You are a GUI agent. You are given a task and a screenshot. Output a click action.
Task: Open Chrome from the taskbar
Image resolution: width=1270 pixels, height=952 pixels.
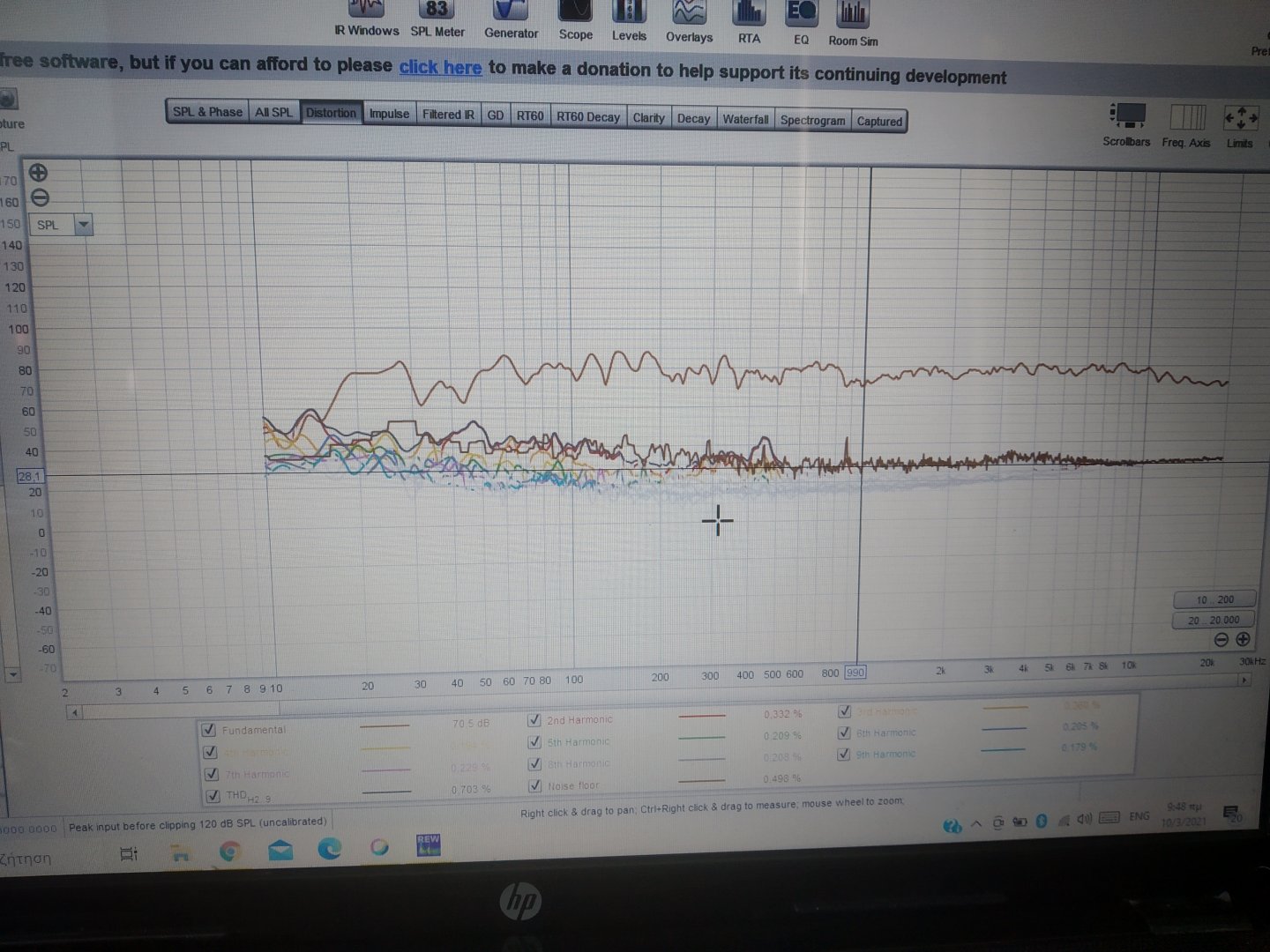click(230, 851)
